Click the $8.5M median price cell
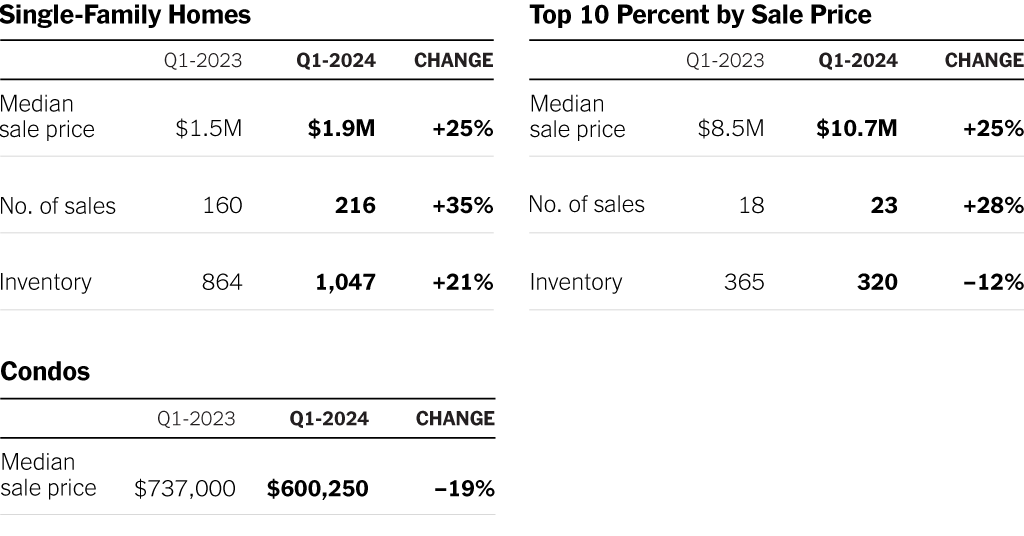1024x536 pixels. coord(731,129)
